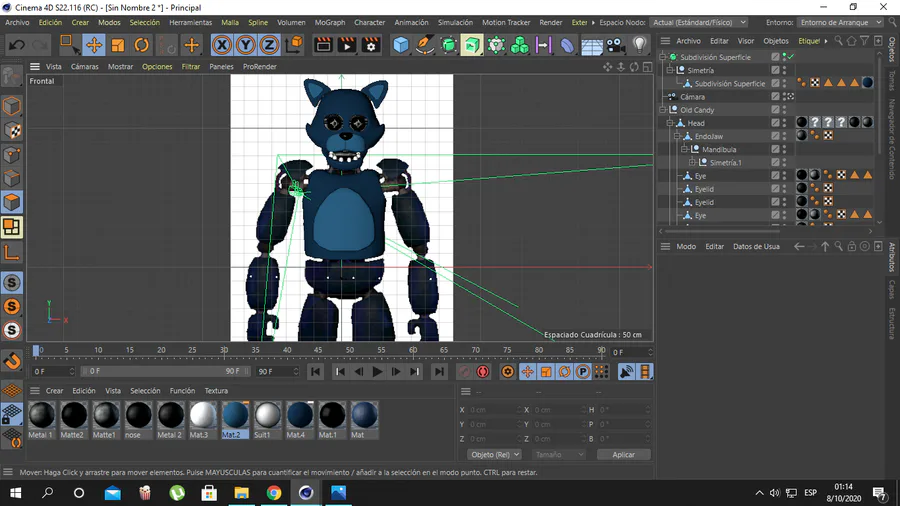Toggle Z axis lock
This screenshot has width=900, height=506.
(269, 45)
